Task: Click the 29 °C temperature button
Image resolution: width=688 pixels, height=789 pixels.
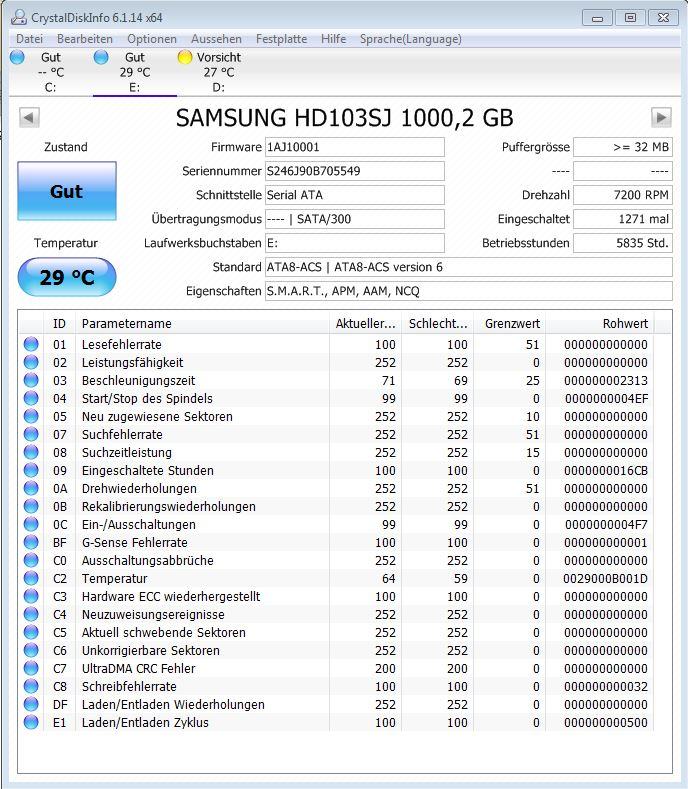Action: point(67,277)
